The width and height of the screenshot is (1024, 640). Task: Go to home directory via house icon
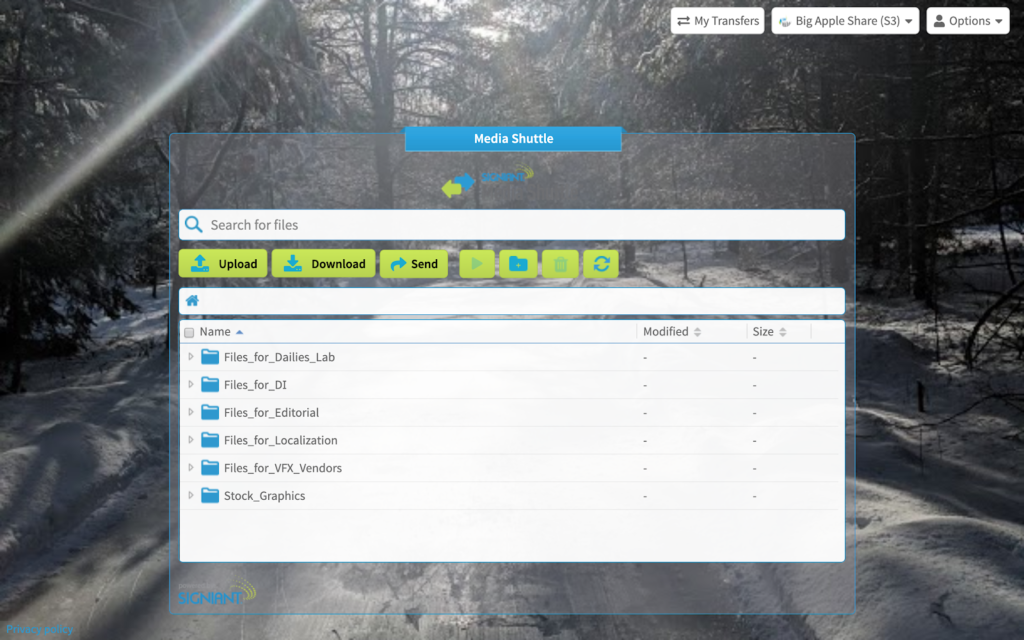point(192,301)
